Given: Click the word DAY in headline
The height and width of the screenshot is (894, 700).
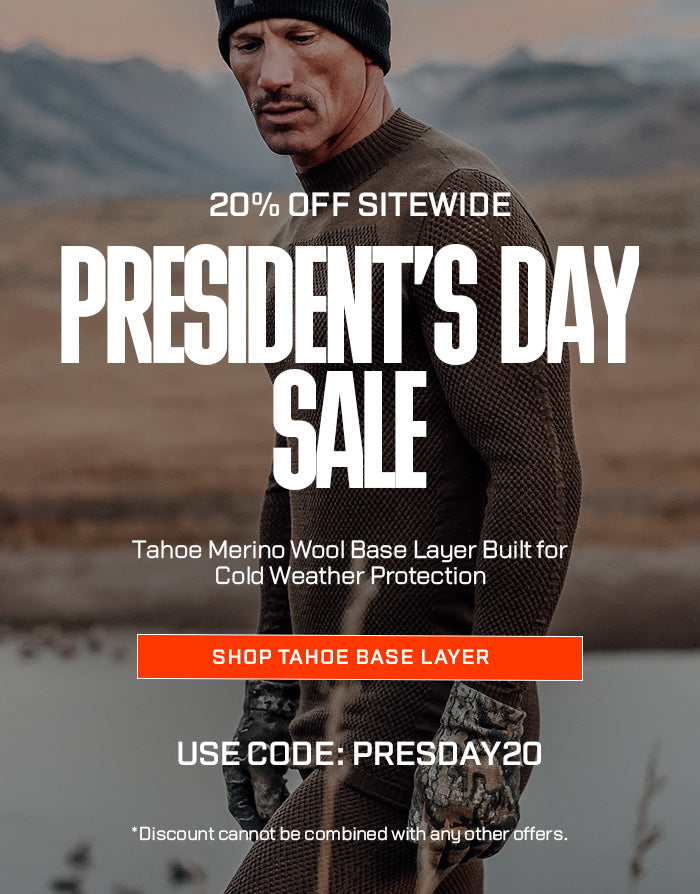Looking at the screenshot, I should pyautogui.click(x=570, y=304).
